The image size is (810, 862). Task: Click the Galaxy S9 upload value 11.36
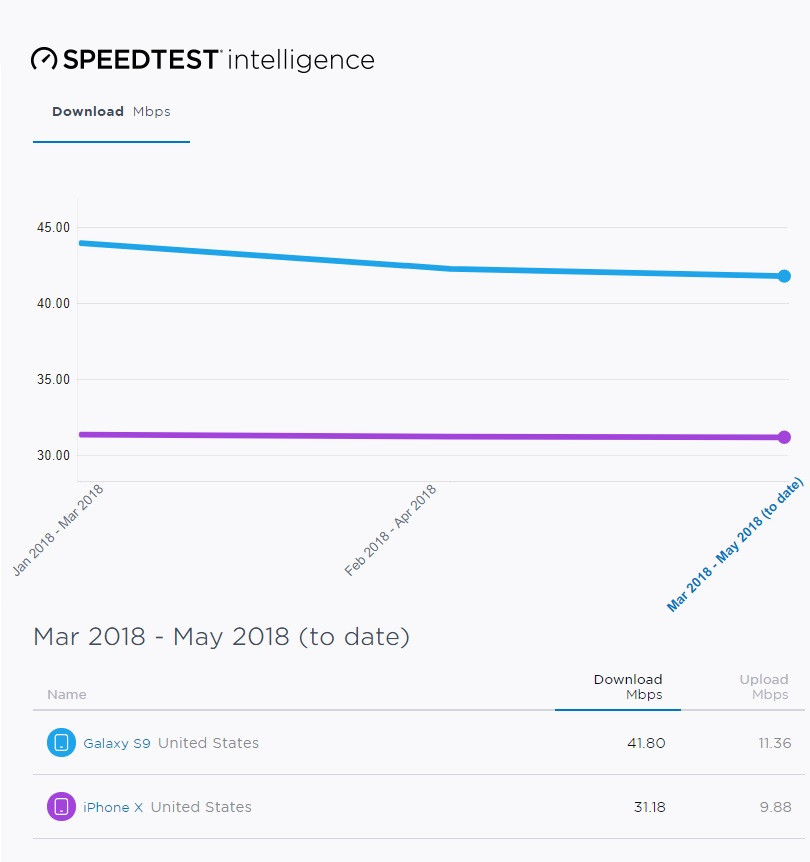pos(775,743)
